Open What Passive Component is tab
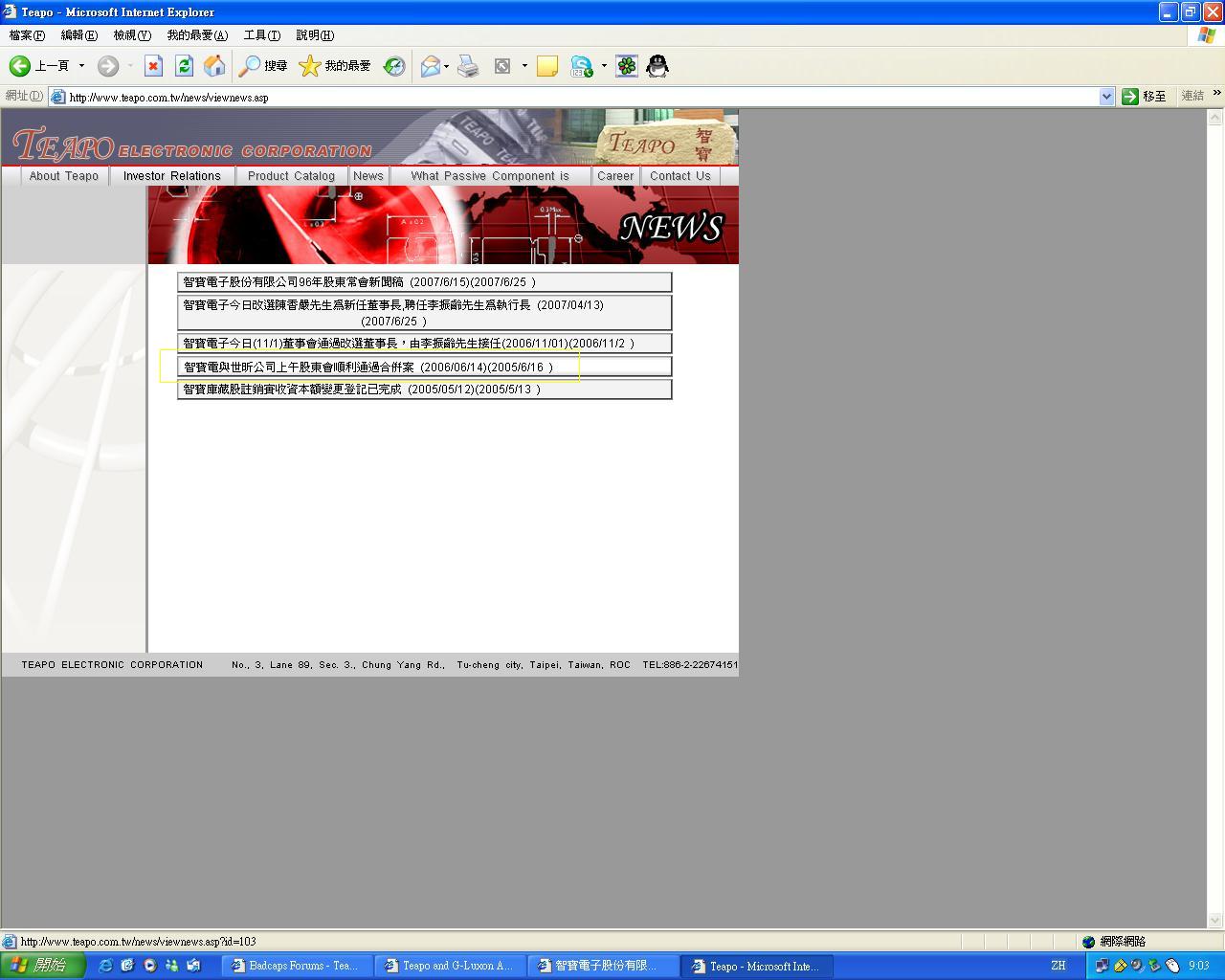Screen dimensions: 1225x980 coord(490,176)
